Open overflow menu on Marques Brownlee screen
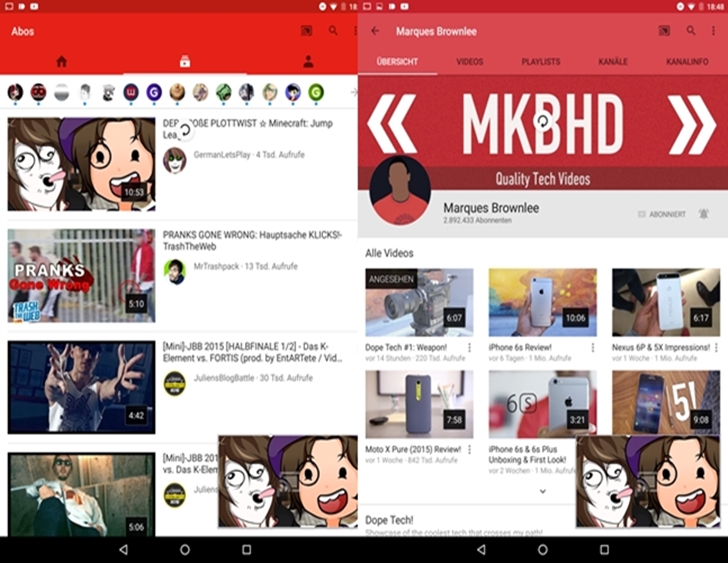This screenshot has height=563, width=728. pyautogui.click(x=713, y=31)
